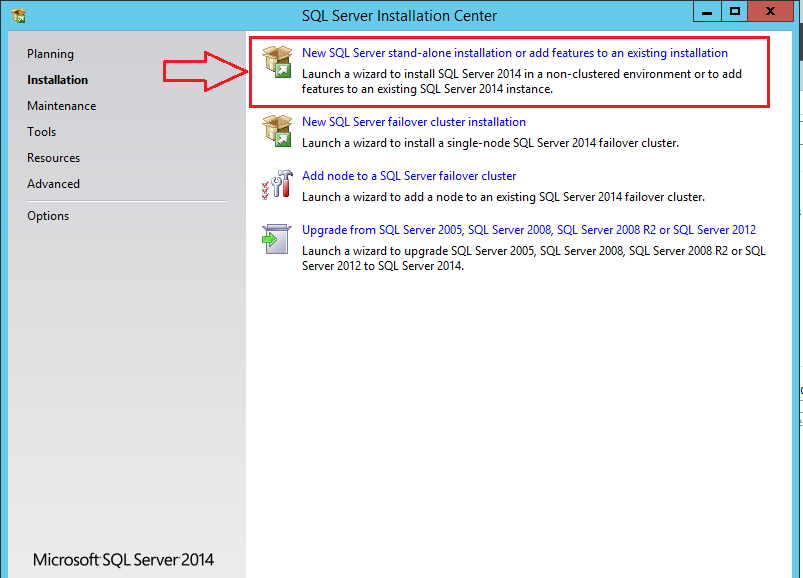The image size is (803, 578).
Task: Open the Planning section
Action: click(x=50, y=54)
